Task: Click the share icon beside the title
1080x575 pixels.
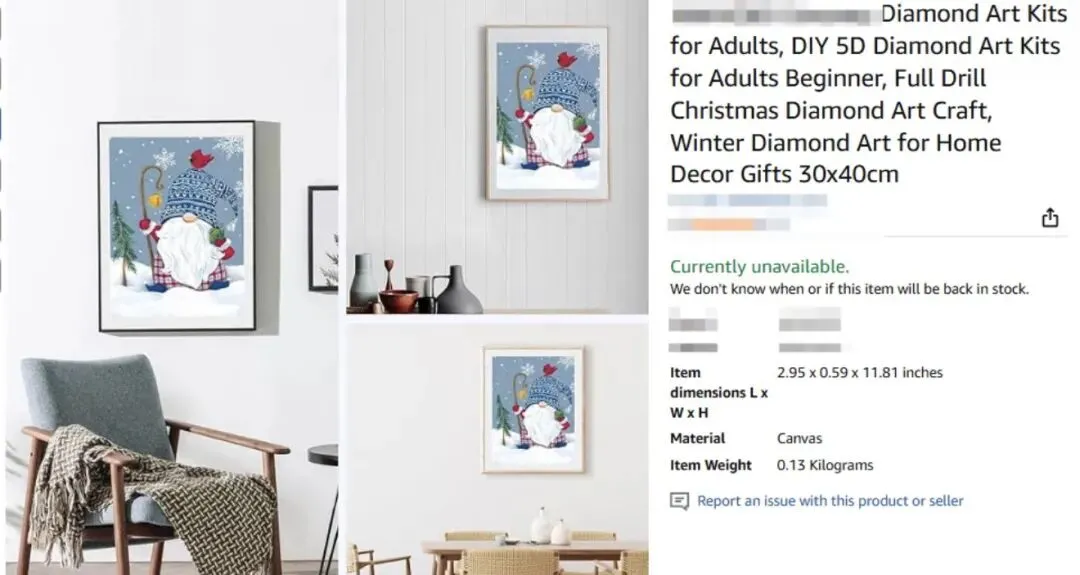Action: click(1049, 218)
